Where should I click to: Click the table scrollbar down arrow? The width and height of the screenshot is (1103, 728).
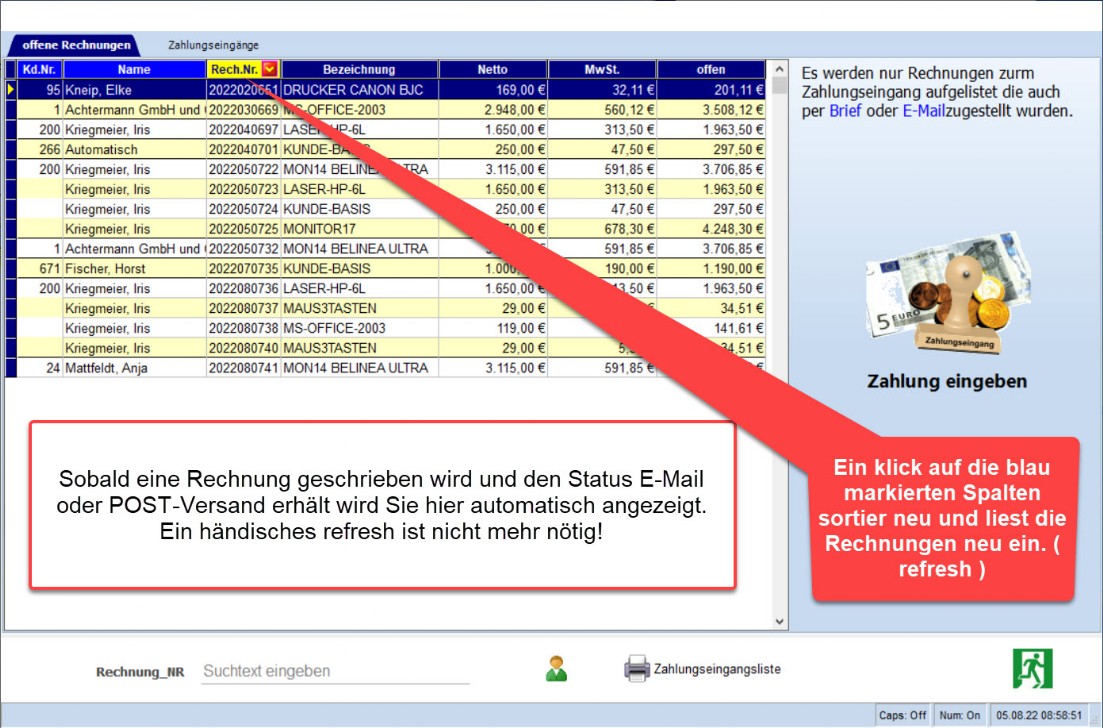pos(780,621)
